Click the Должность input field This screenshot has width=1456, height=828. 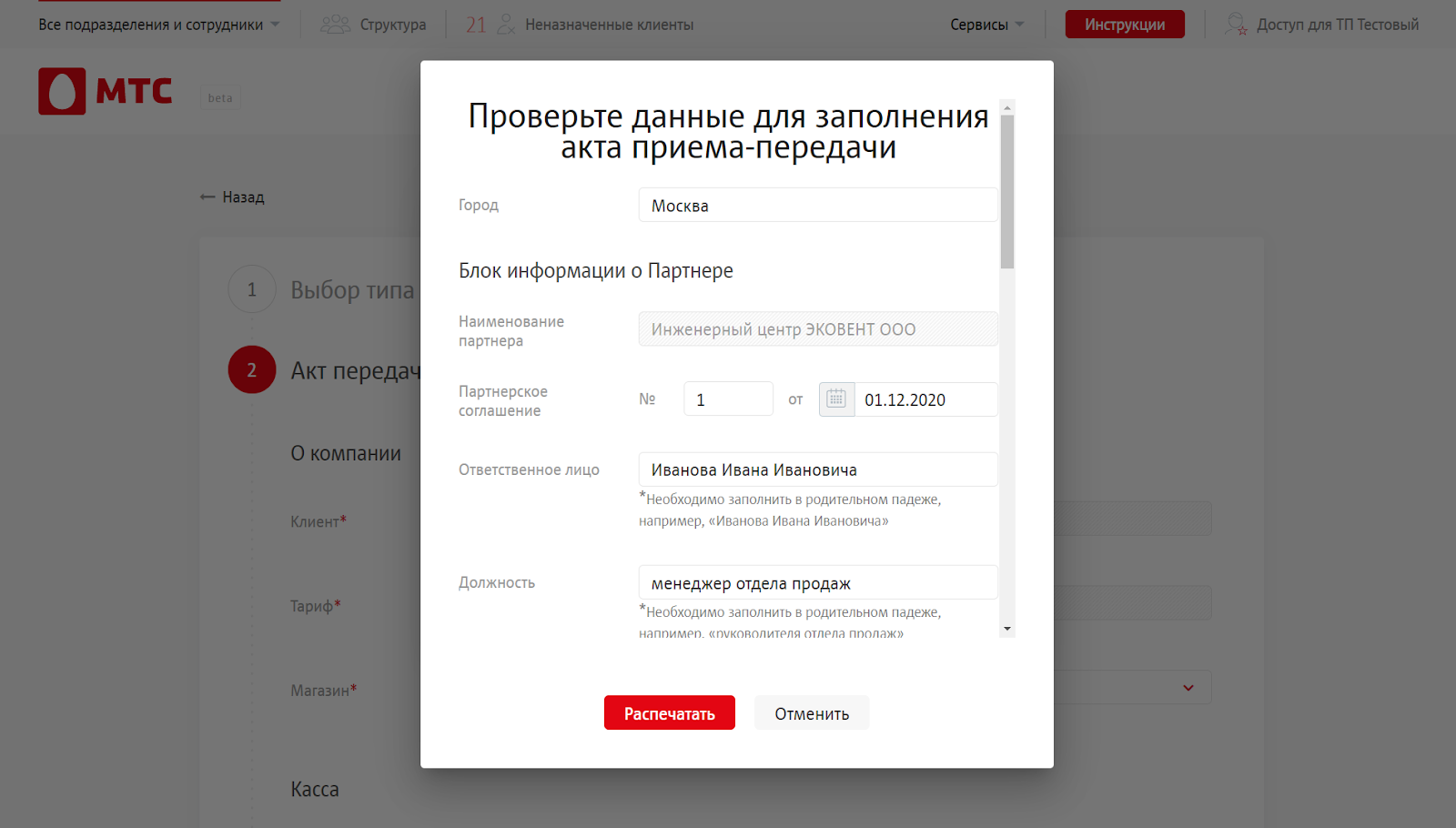(818, 582)
